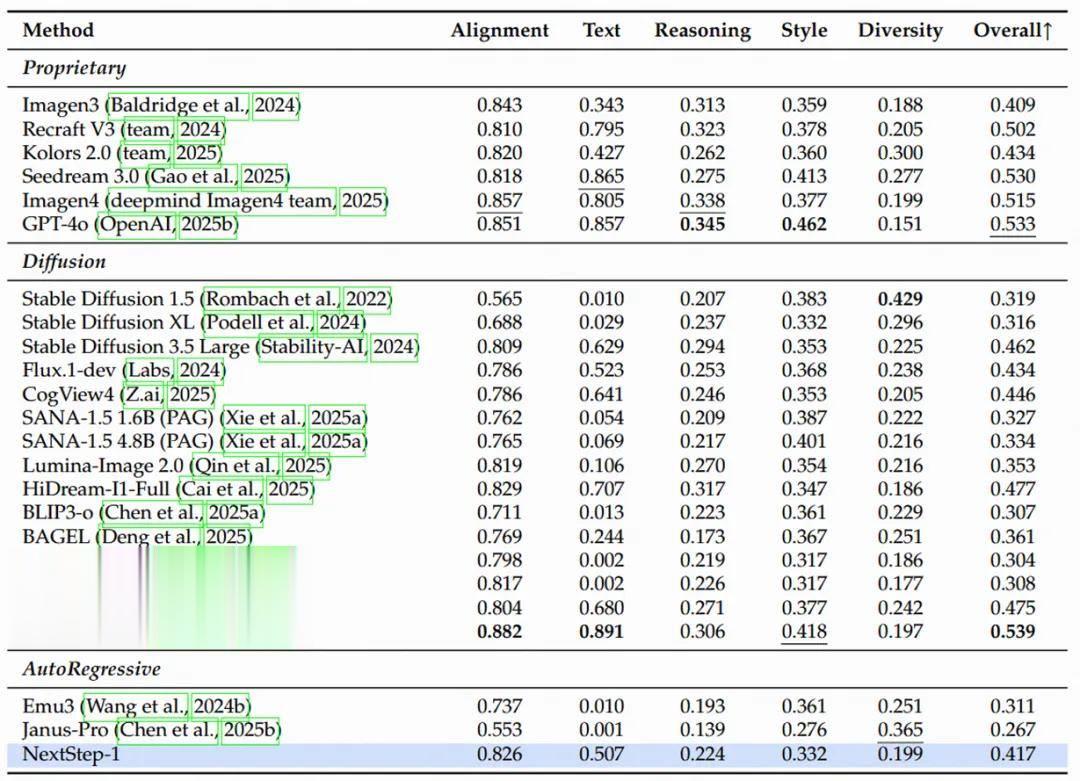Click the bold overall score 0.539

(x=1012, y=632)
